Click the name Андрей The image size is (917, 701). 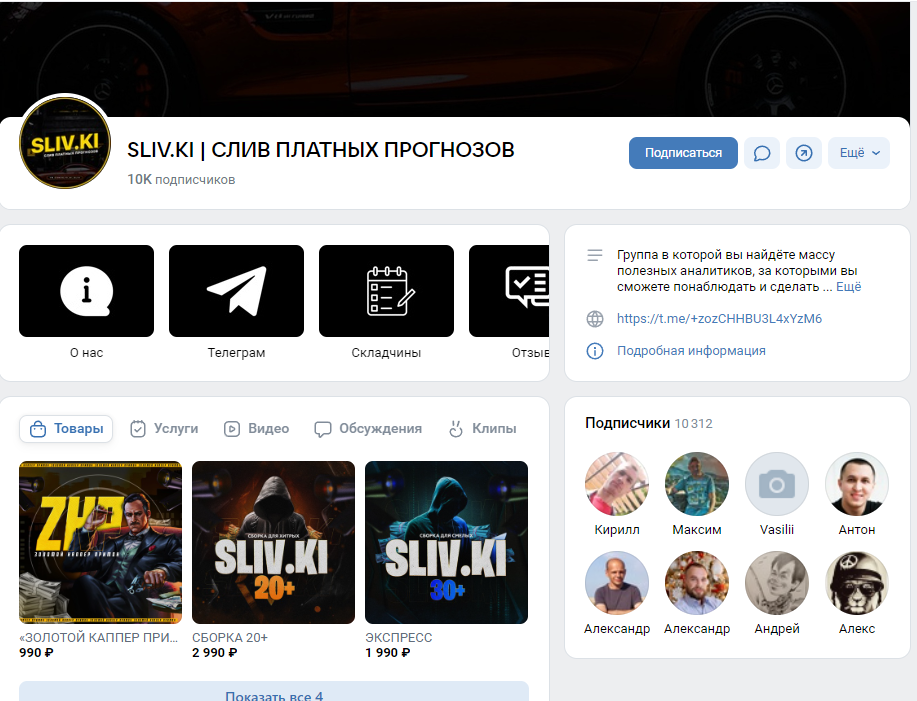[777, 629]
